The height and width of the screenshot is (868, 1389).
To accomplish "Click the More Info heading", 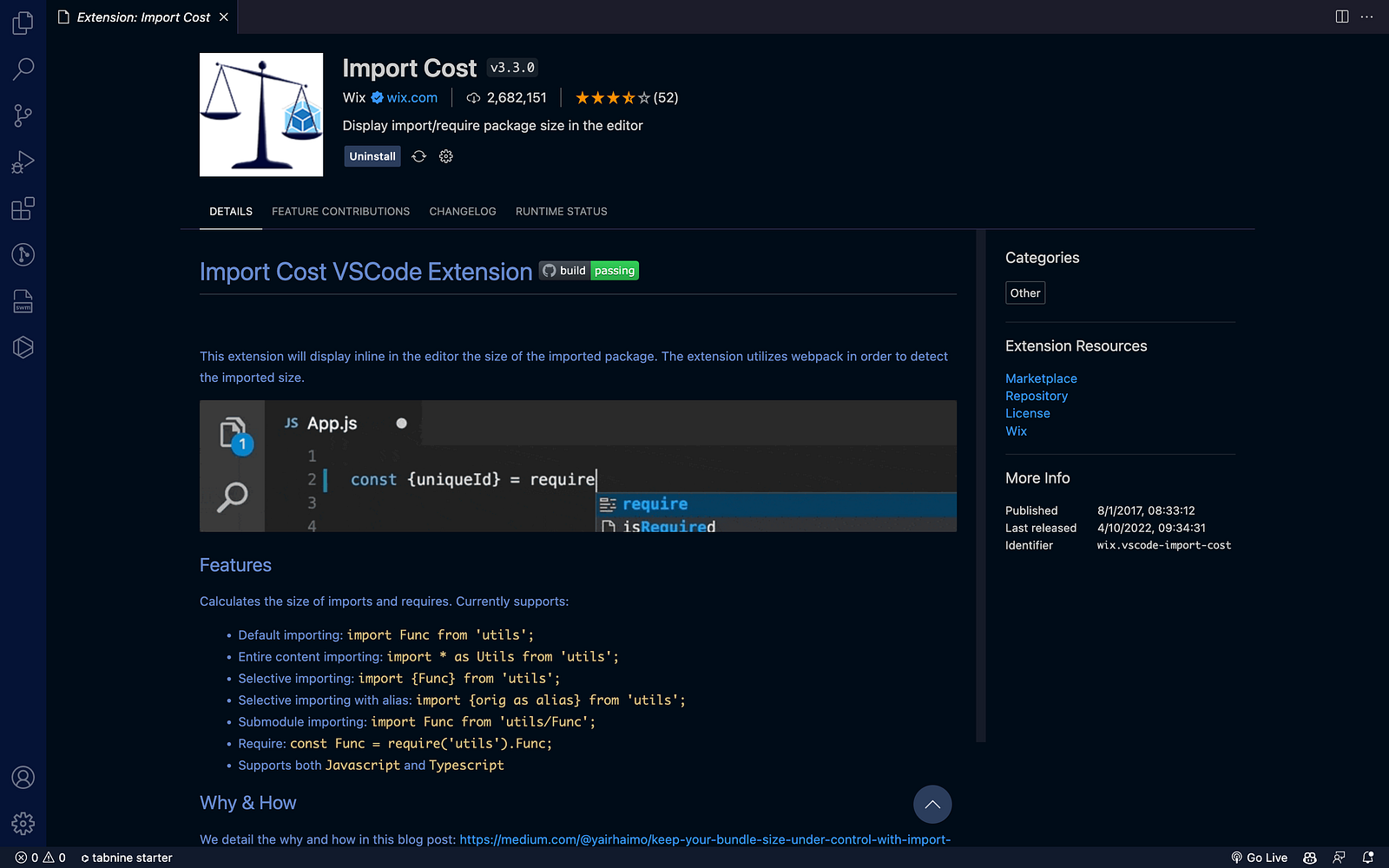I will [1037, 478].
